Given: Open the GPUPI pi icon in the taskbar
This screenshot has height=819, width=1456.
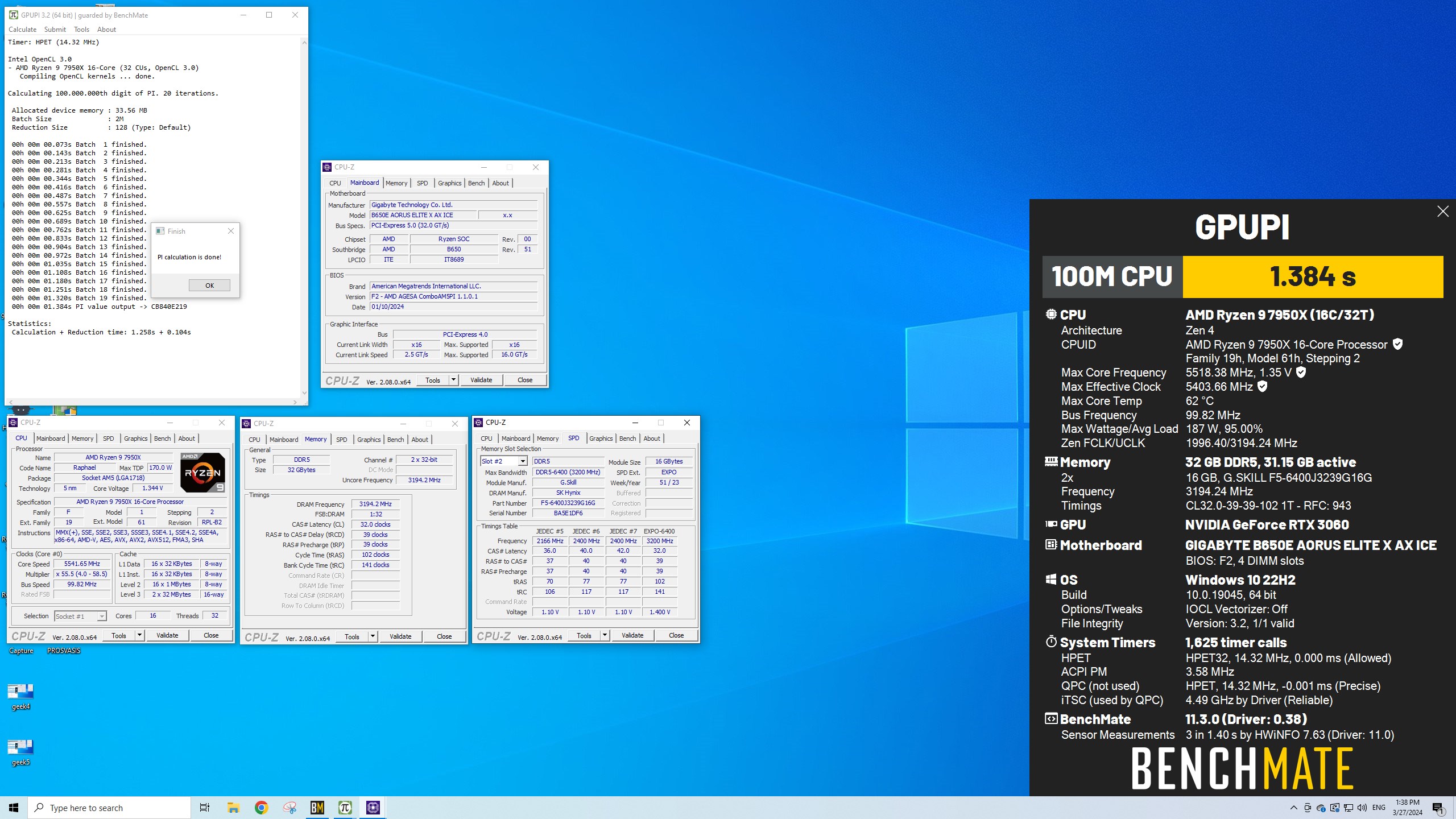Looking at the screenshot, I should click(x=345, y=808).
